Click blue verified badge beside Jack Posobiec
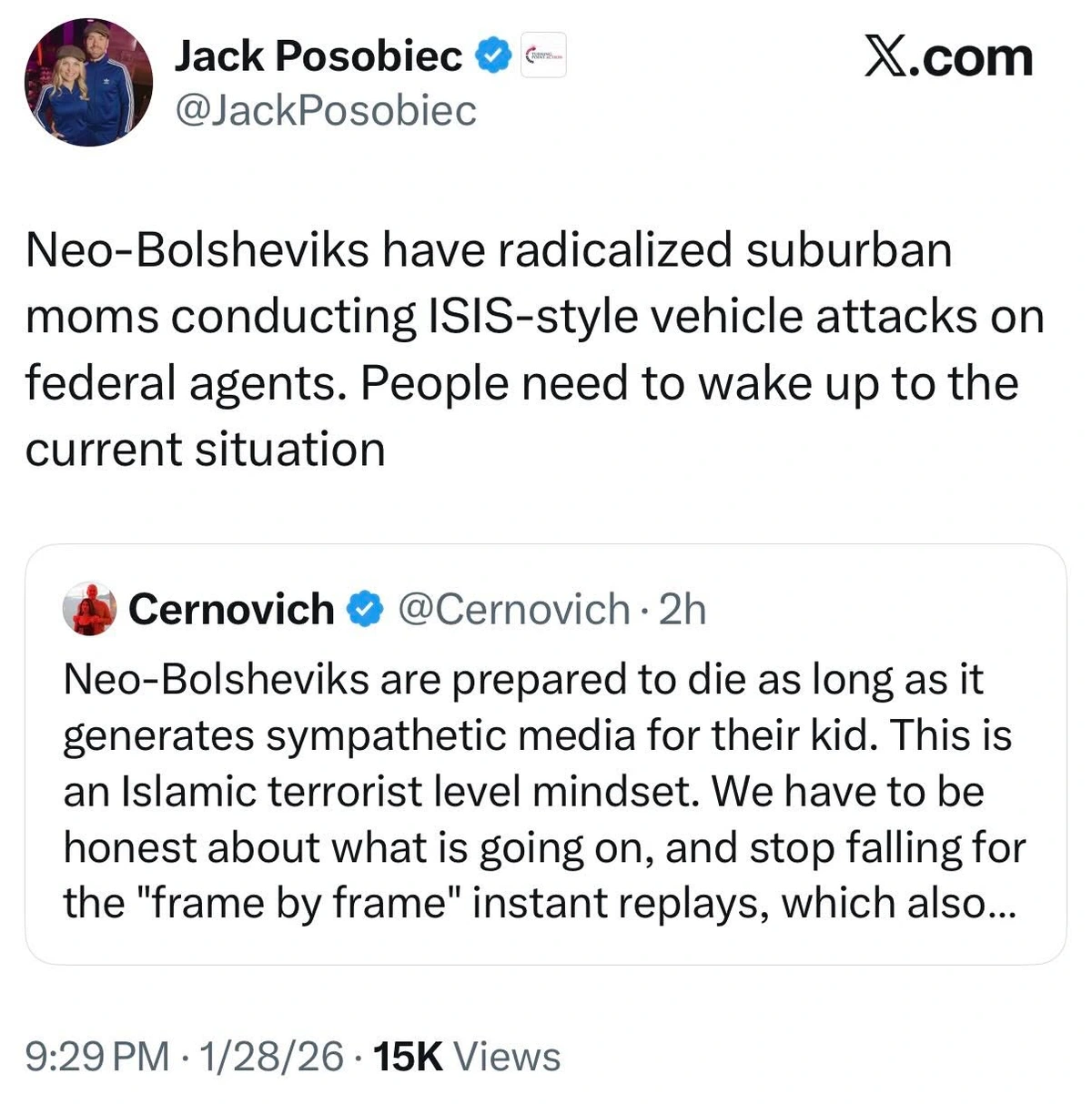This screenshot has height=1104, width=1092. 493,56
